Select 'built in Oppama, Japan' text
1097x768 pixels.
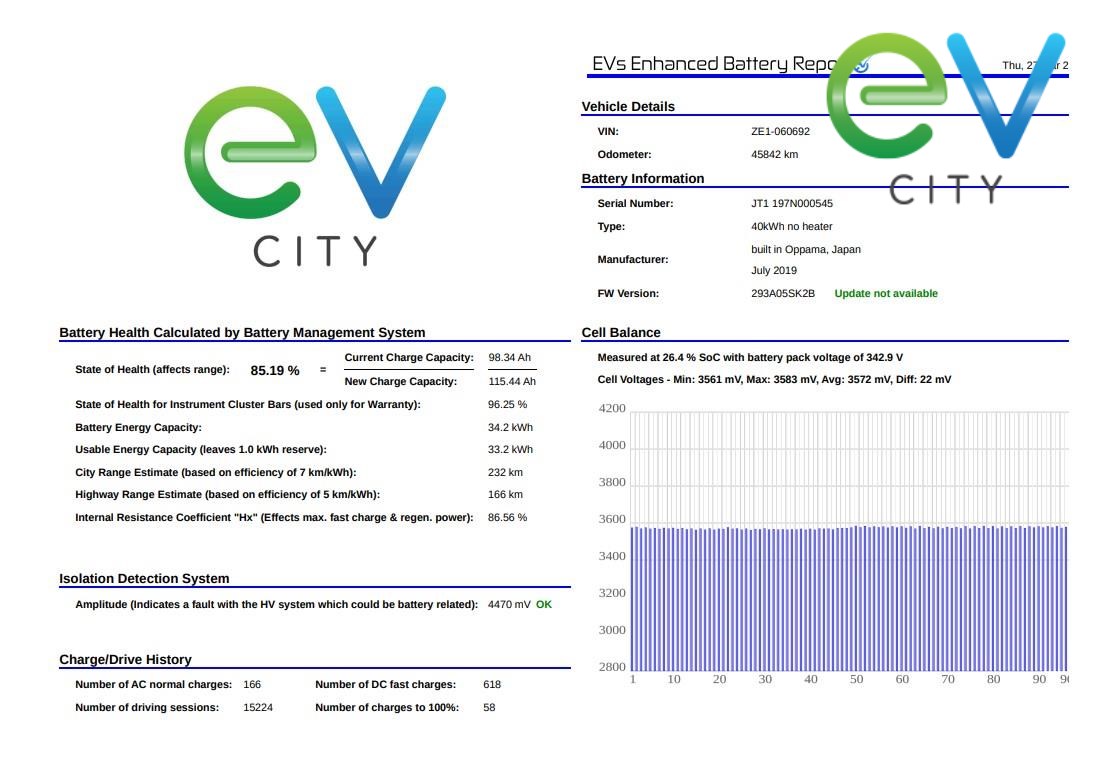point(806,250)
